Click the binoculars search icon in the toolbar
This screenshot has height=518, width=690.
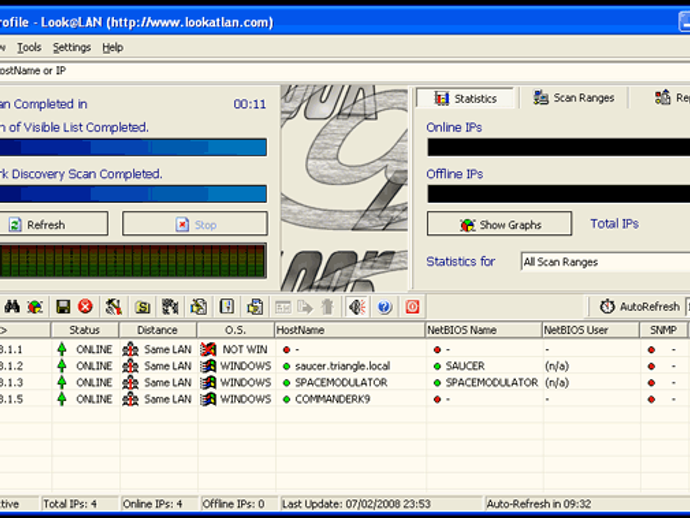(x=12, y=306)
